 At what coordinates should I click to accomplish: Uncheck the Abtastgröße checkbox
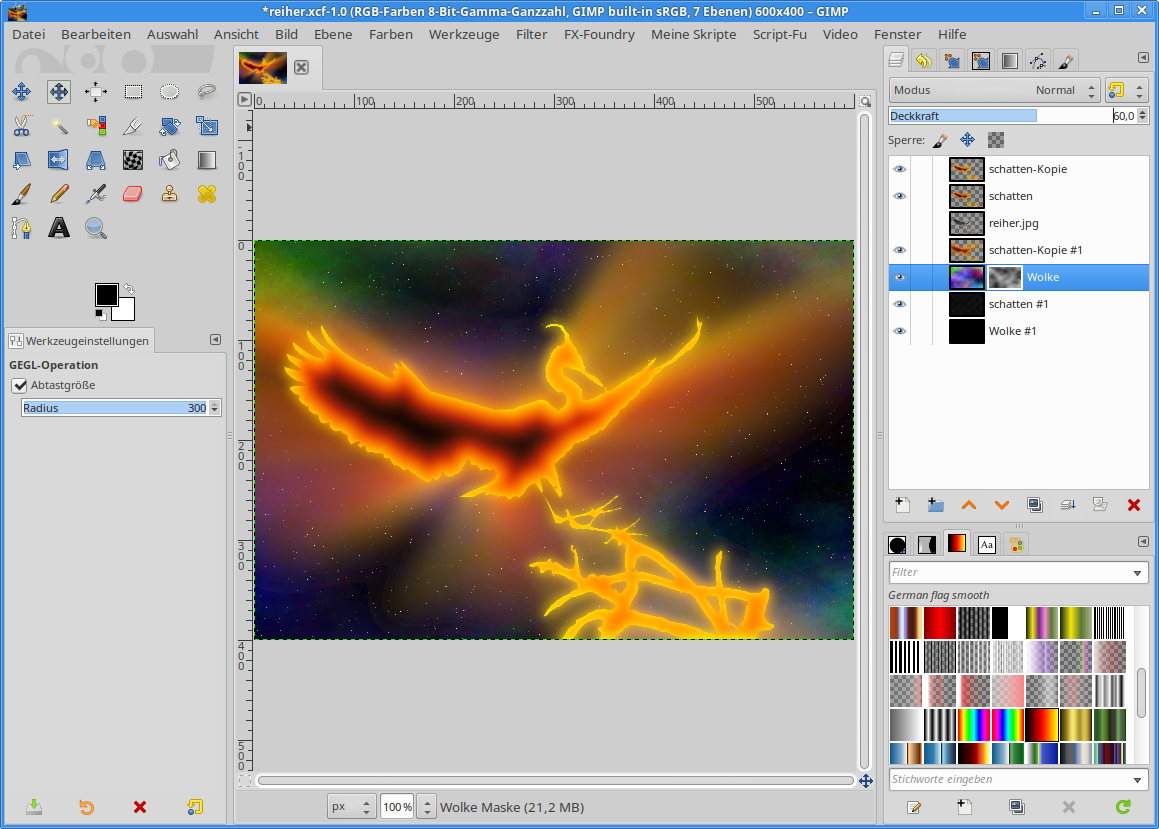coord(19,385)
